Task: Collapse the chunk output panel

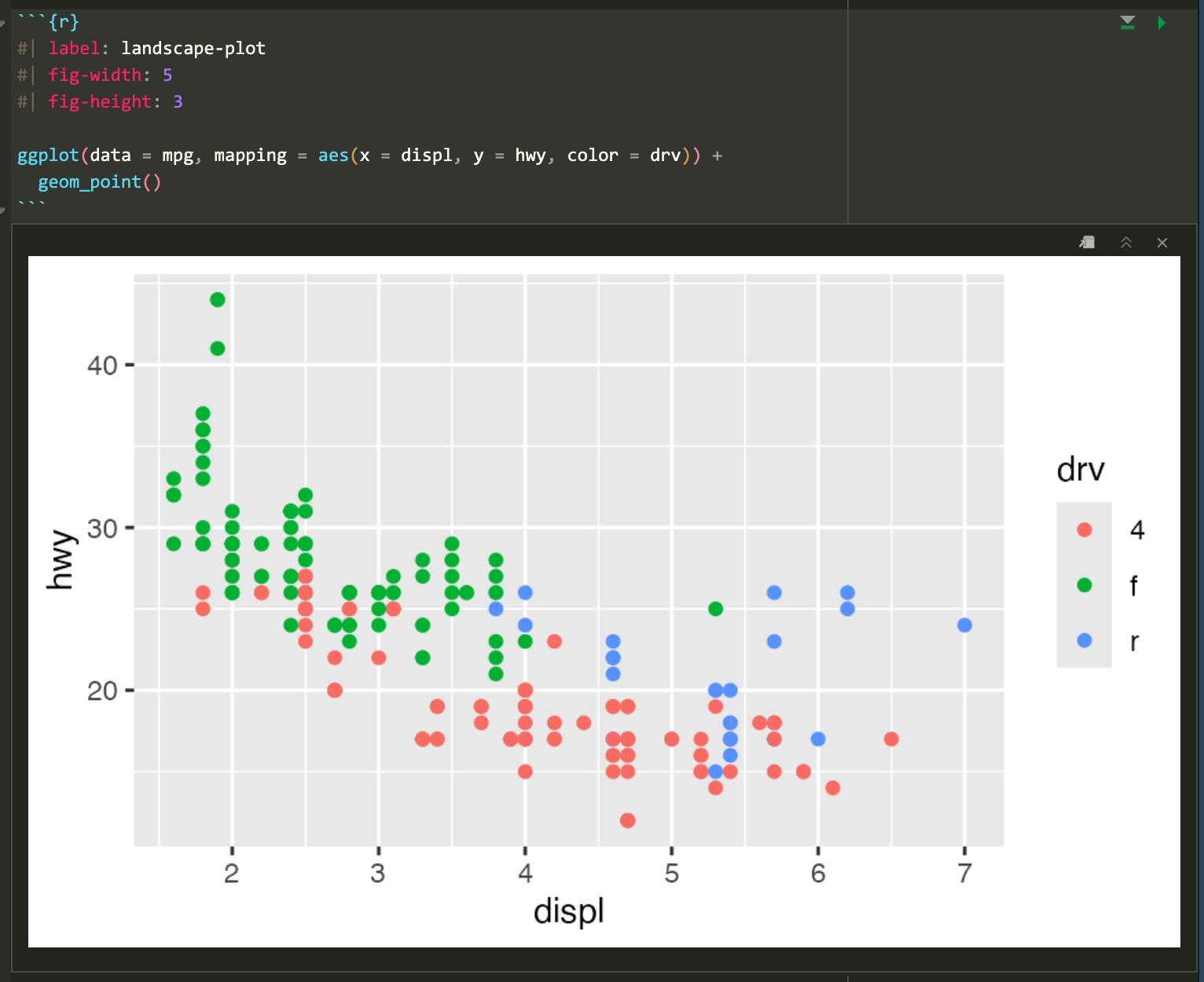Action: 1126,243
